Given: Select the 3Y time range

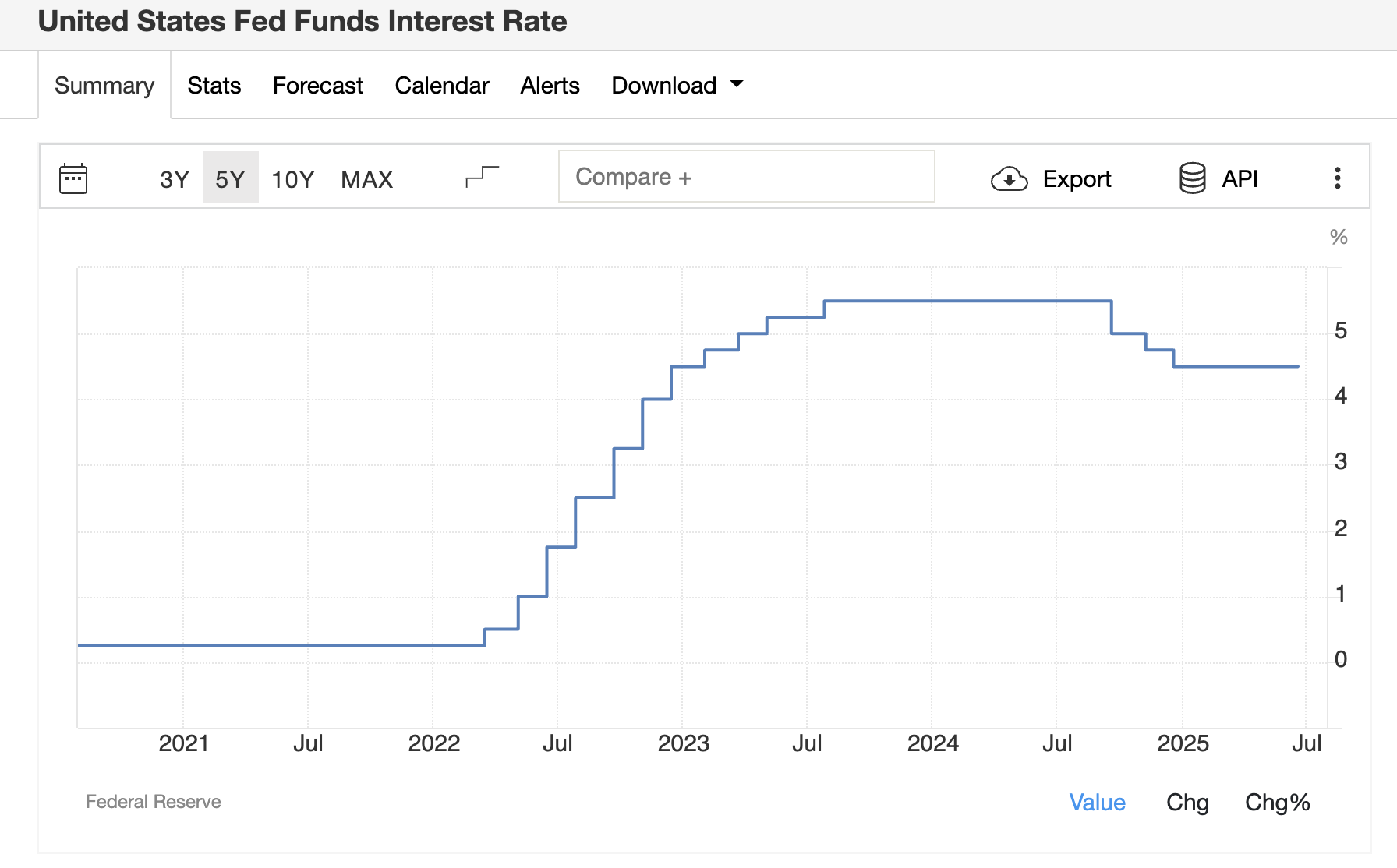Looking at the screenshot, I should pyautogui.click(x=174, y=179).
